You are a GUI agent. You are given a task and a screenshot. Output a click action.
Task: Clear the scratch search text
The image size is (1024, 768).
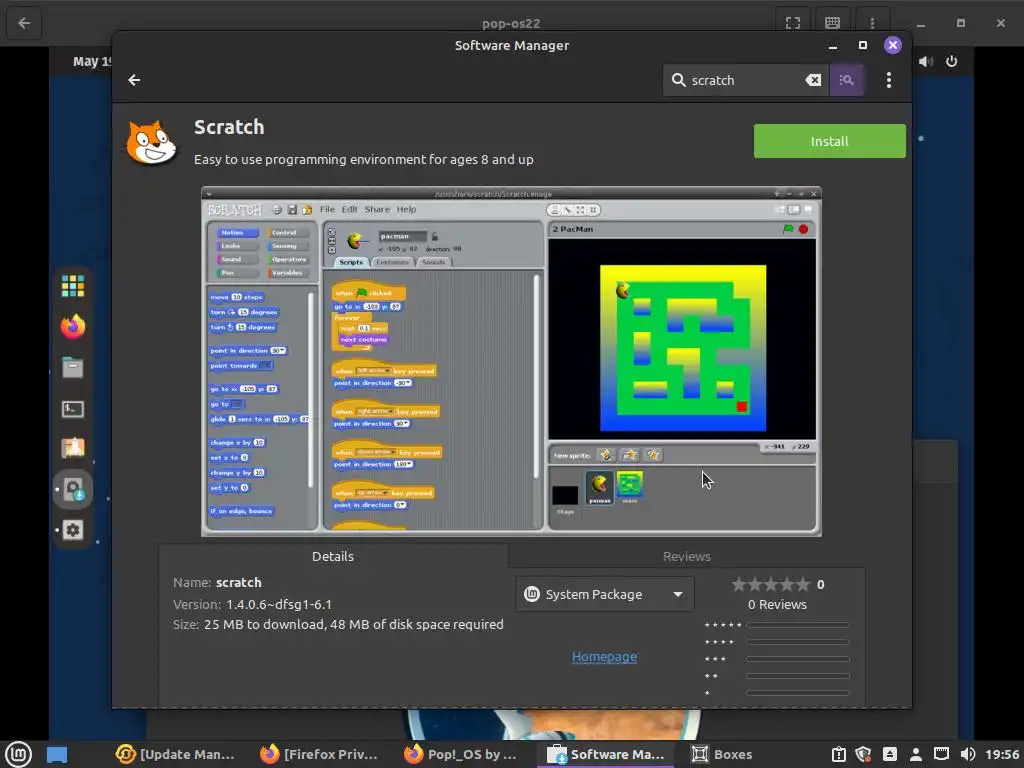[813, 80]
